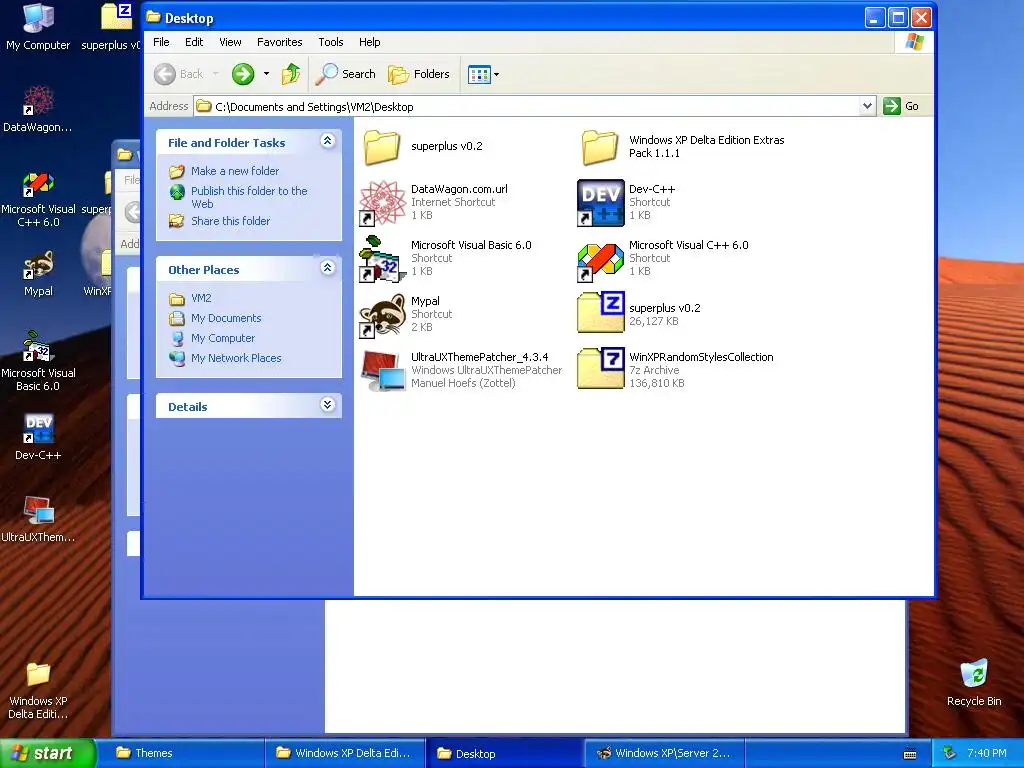Open the superplus v0.2 folder in Explorer
1024x768 pixels.
pos(424,146)
